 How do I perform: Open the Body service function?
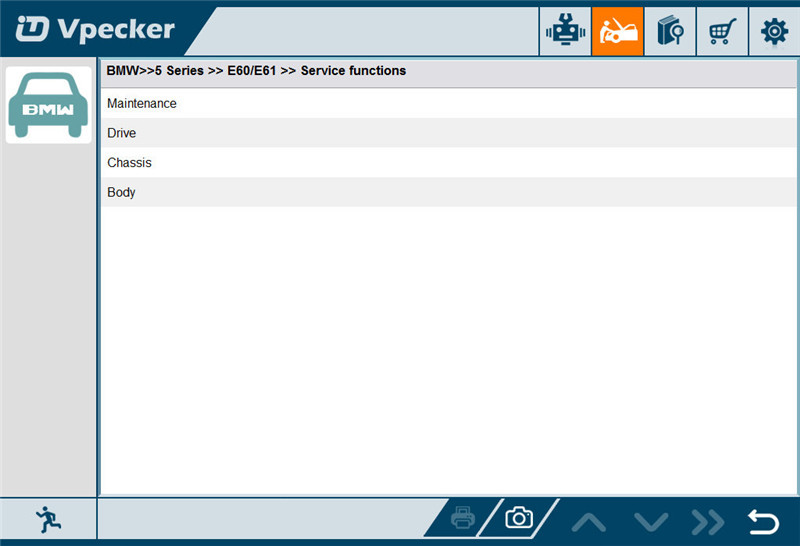click(x=121, y=192)
